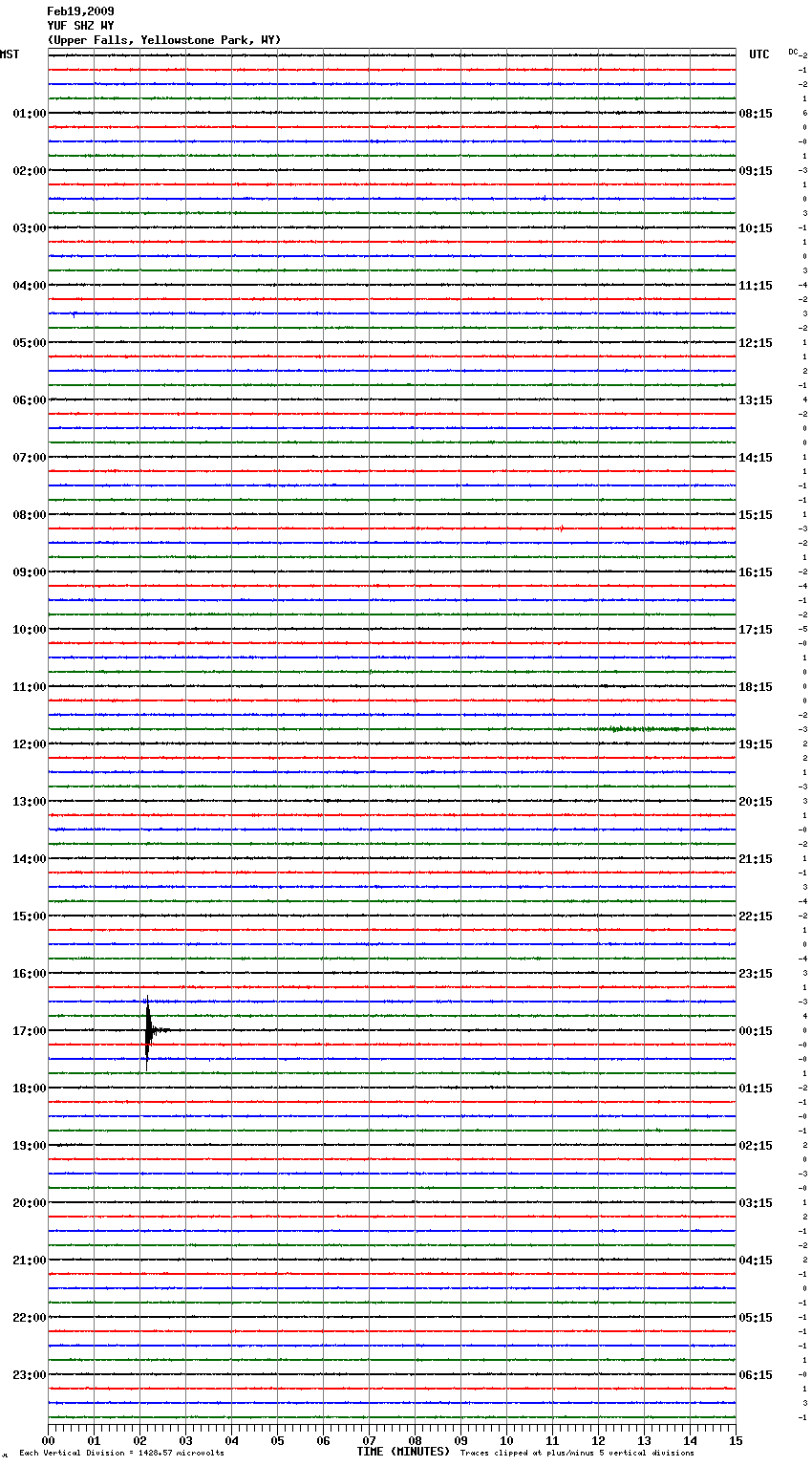
Task: Click the Each Vertical Division microvolts note
Action: tap(121, 1453)
